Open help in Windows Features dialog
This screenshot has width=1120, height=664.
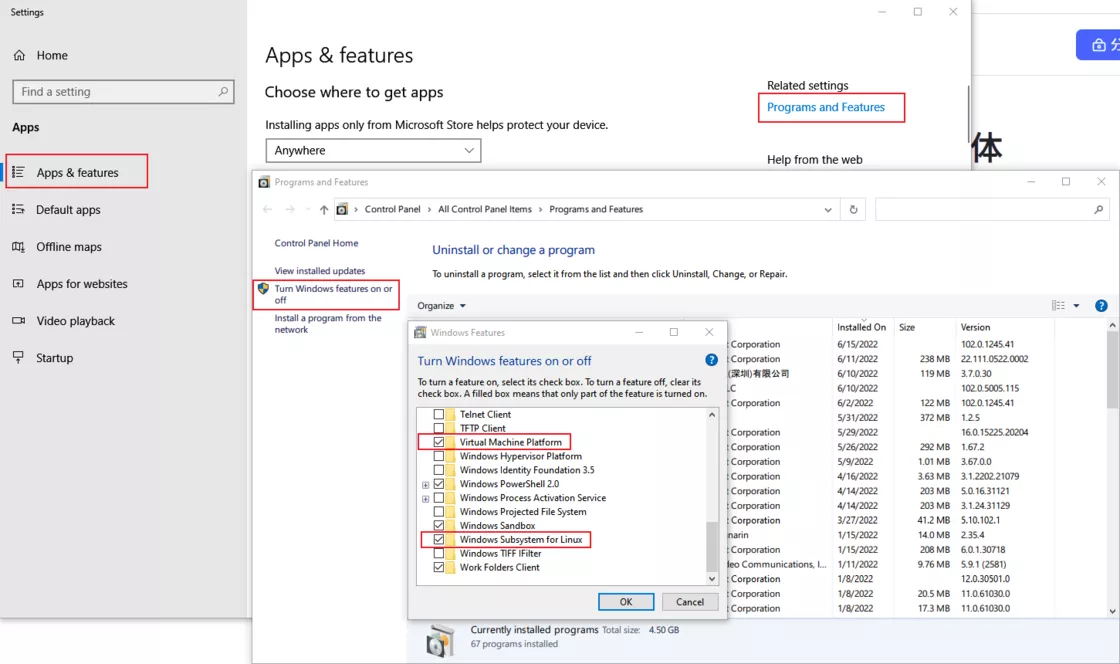(x=711, y=361)
